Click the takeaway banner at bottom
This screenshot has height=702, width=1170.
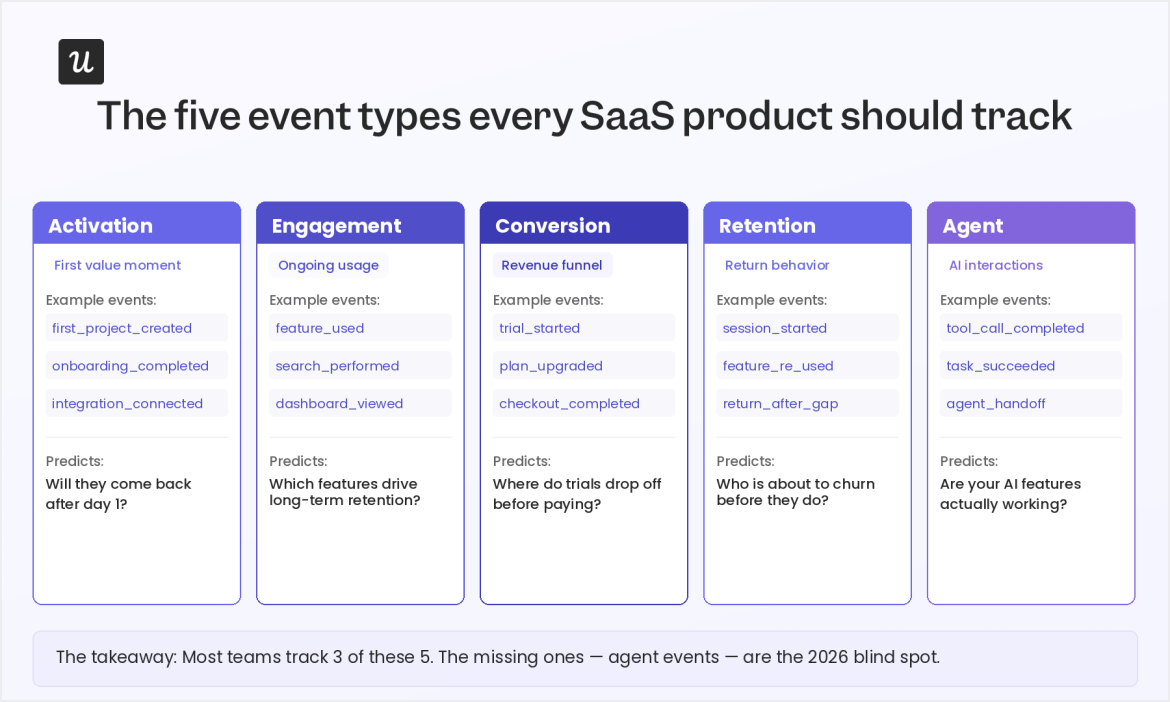(585, 659)
